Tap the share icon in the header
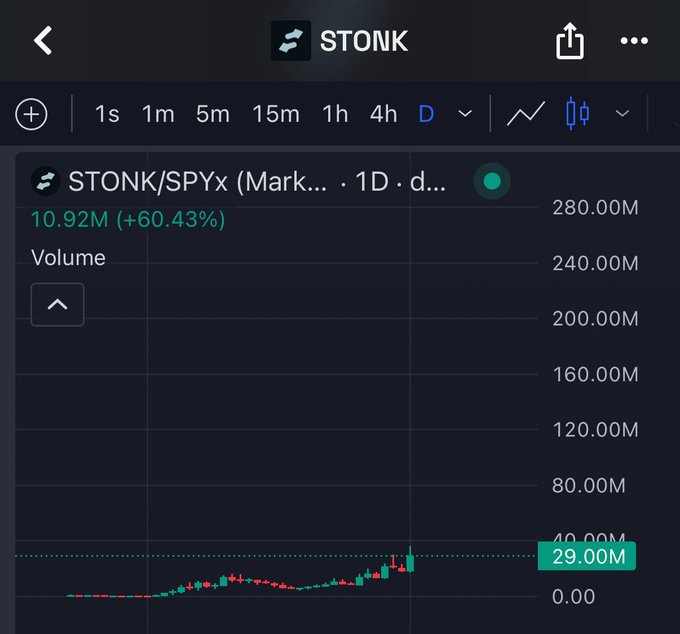The height and width of the screenshot is (634, 680). click(569, 40)
